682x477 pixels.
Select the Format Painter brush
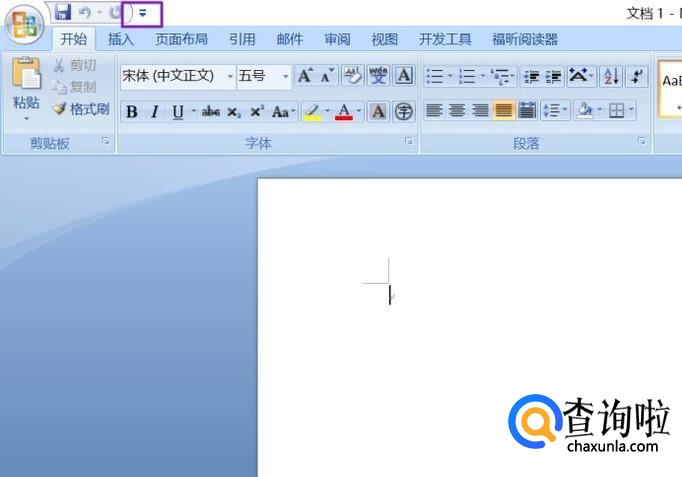pos(81,109)
